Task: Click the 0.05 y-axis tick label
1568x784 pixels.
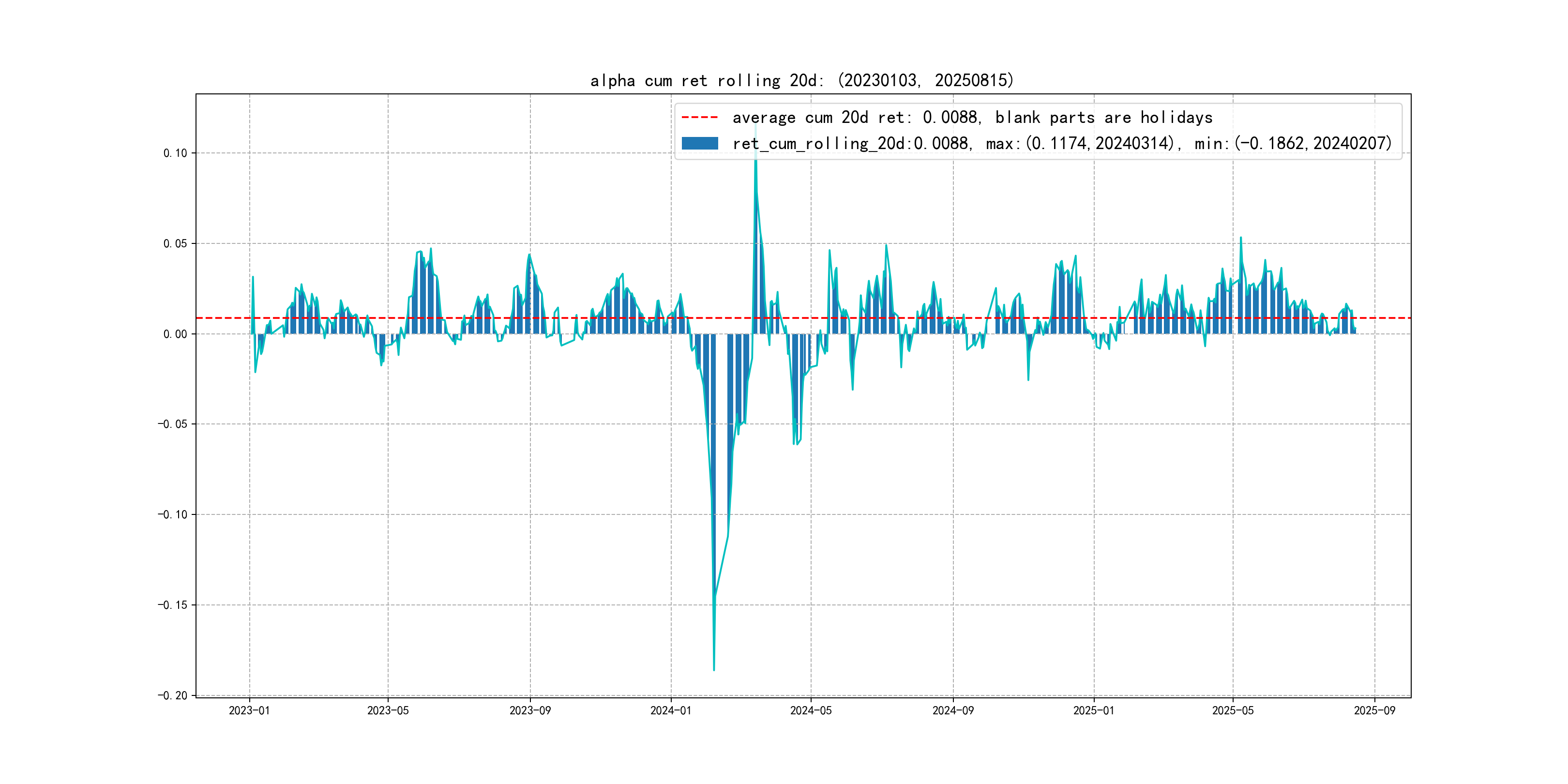Action: click(x=175, y=243)
